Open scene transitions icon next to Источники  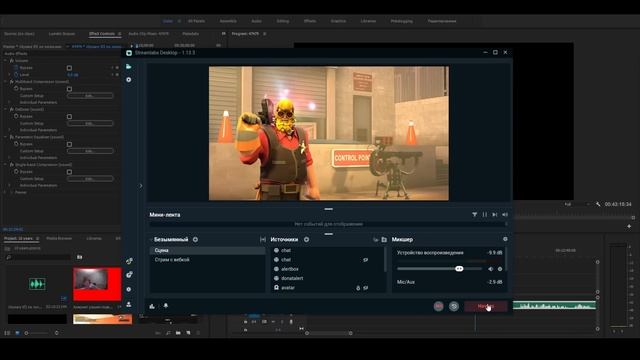pos(263,240)
